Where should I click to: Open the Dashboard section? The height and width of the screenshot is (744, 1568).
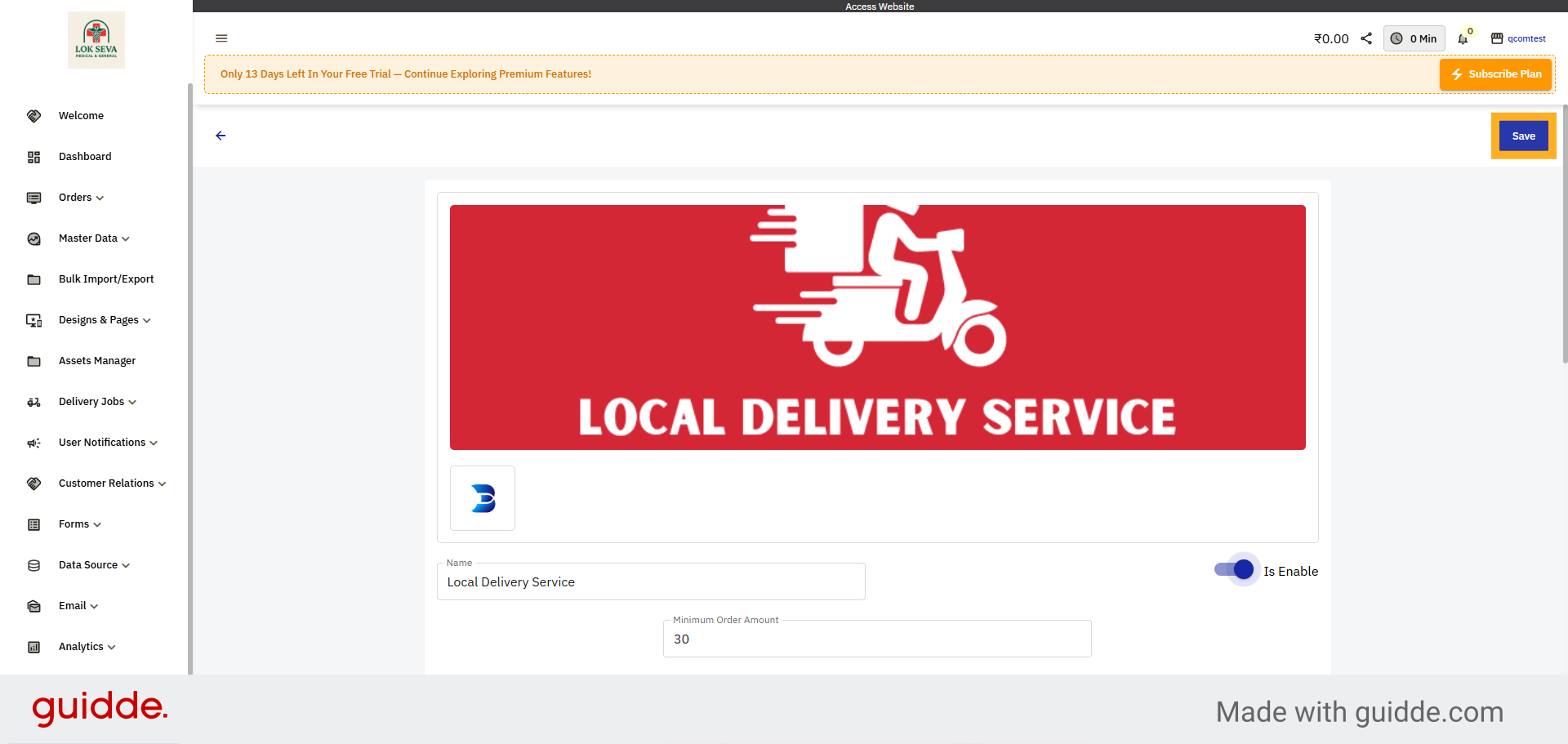[85, 156]
